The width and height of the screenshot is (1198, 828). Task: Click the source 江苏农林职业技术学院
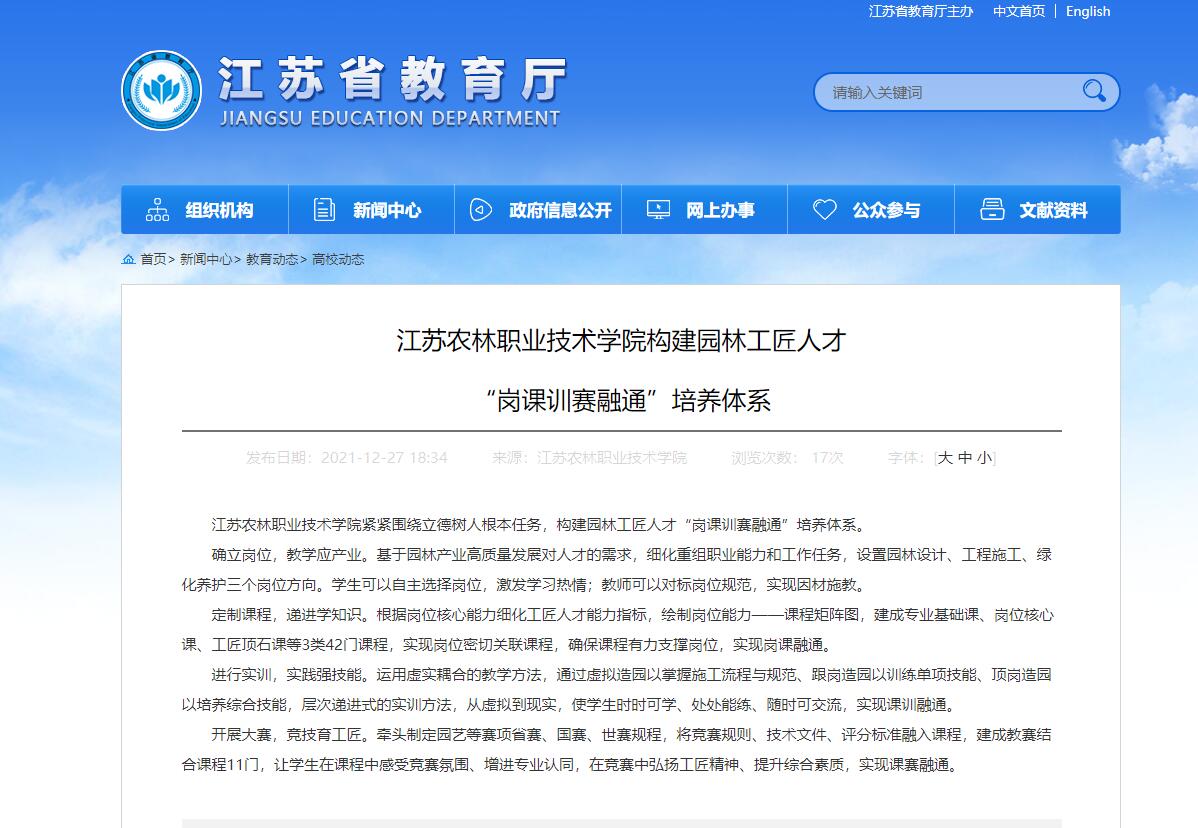(x=612, y=458)
